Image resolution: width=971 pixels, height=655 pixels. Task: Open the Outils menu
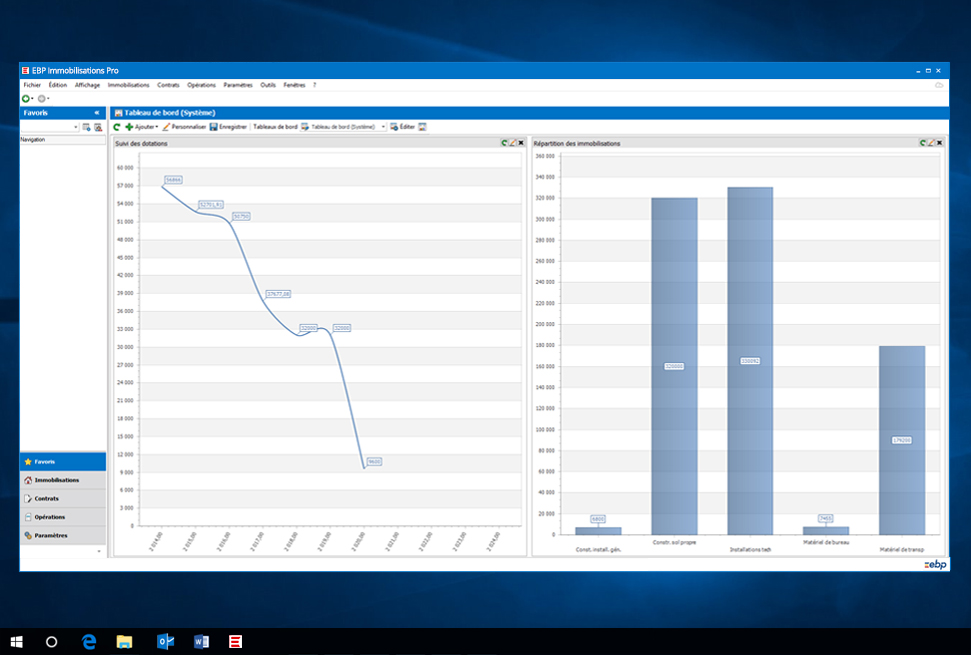[x=268, y=85]
